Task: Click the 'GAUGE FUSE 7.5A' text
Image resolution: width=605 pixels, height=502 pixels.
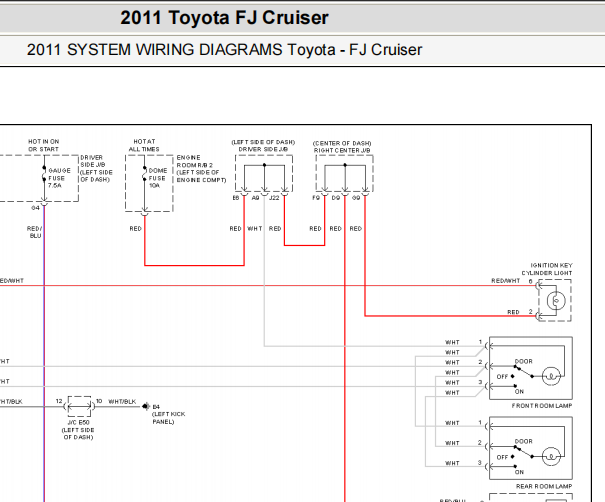Action: 59,178
